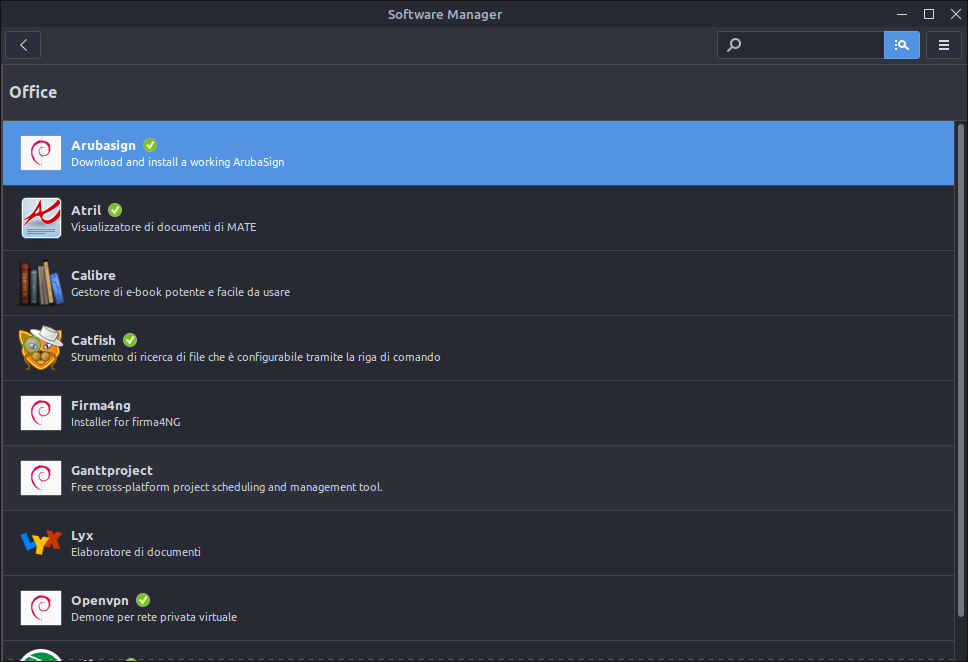Click the Calibre bookshelf icon
This screenshot has width=968, height=662.
41,283
